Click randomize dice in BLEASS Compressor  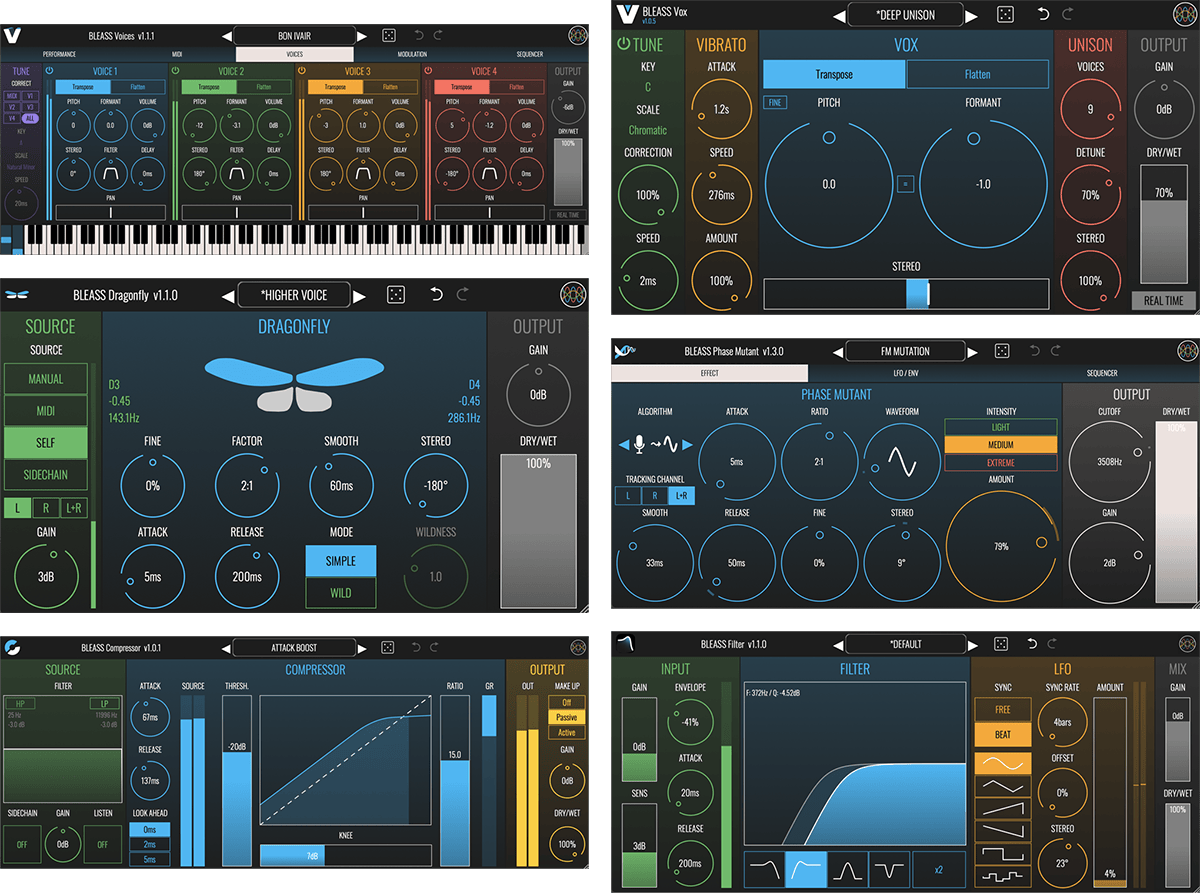point(387,647)
